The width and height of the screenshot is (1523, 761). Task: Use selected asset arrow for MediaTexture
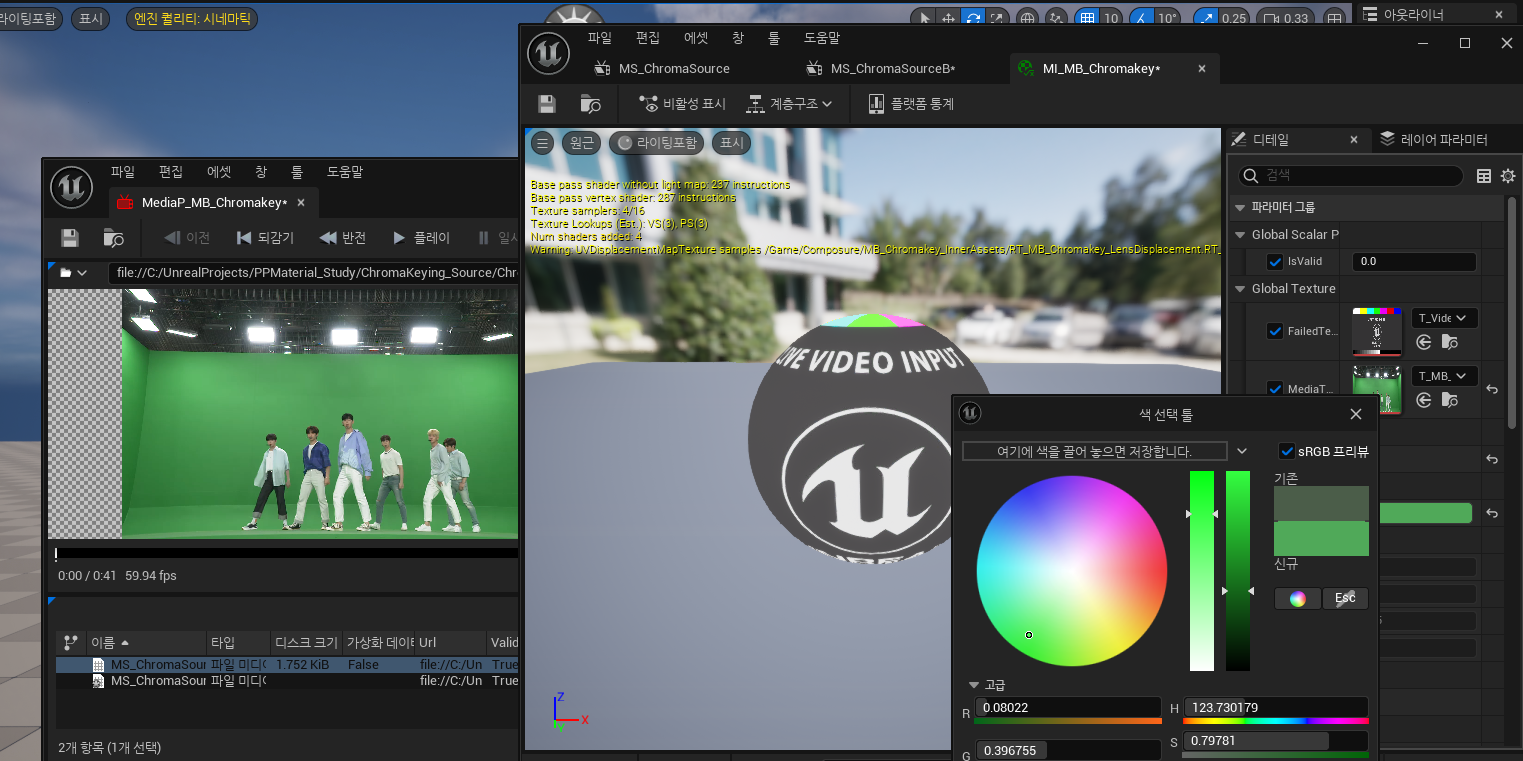click(x=1424, y=401)
